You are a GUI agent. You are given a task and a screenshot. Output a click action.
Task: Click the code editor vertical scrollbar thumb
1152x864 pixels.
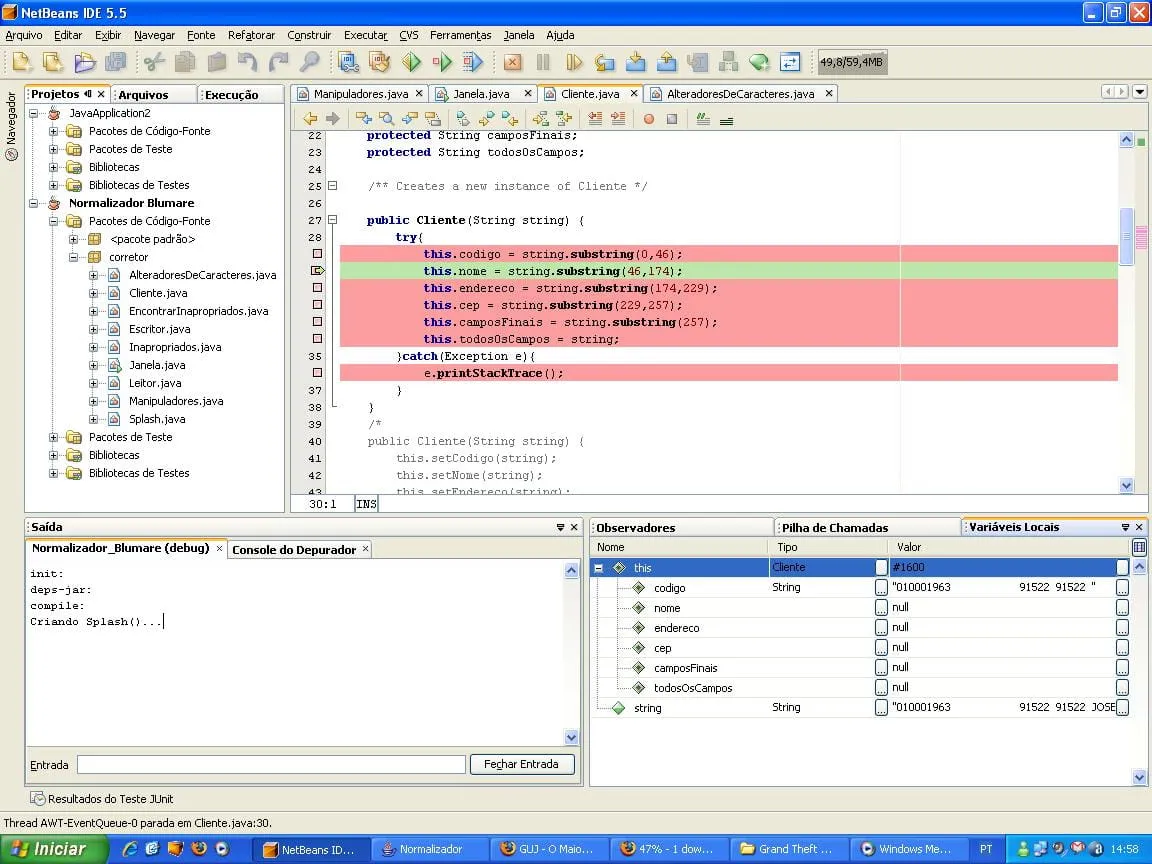[x=1126, y=236]
